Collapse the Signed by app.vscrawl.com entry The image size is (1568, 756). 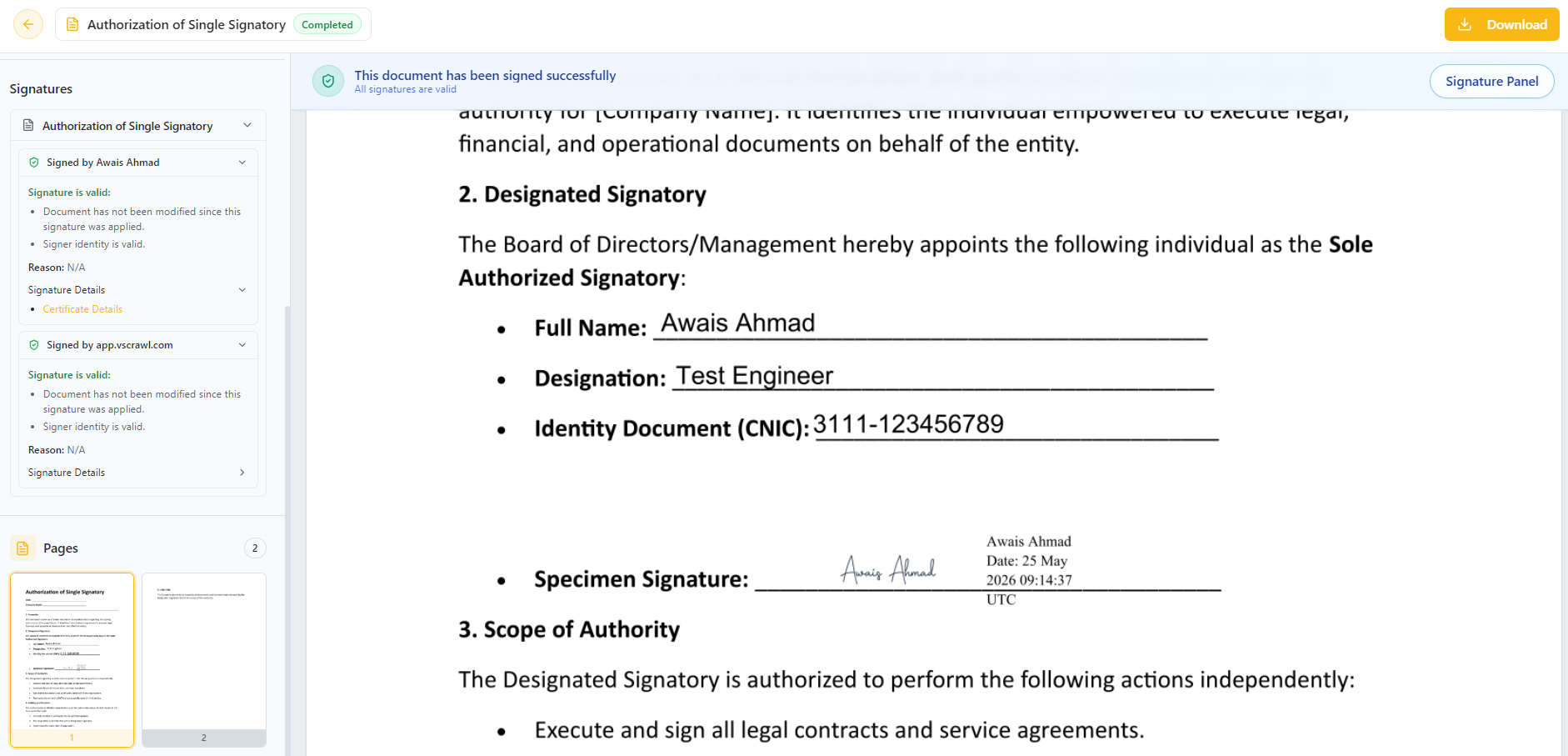(242, 345)
